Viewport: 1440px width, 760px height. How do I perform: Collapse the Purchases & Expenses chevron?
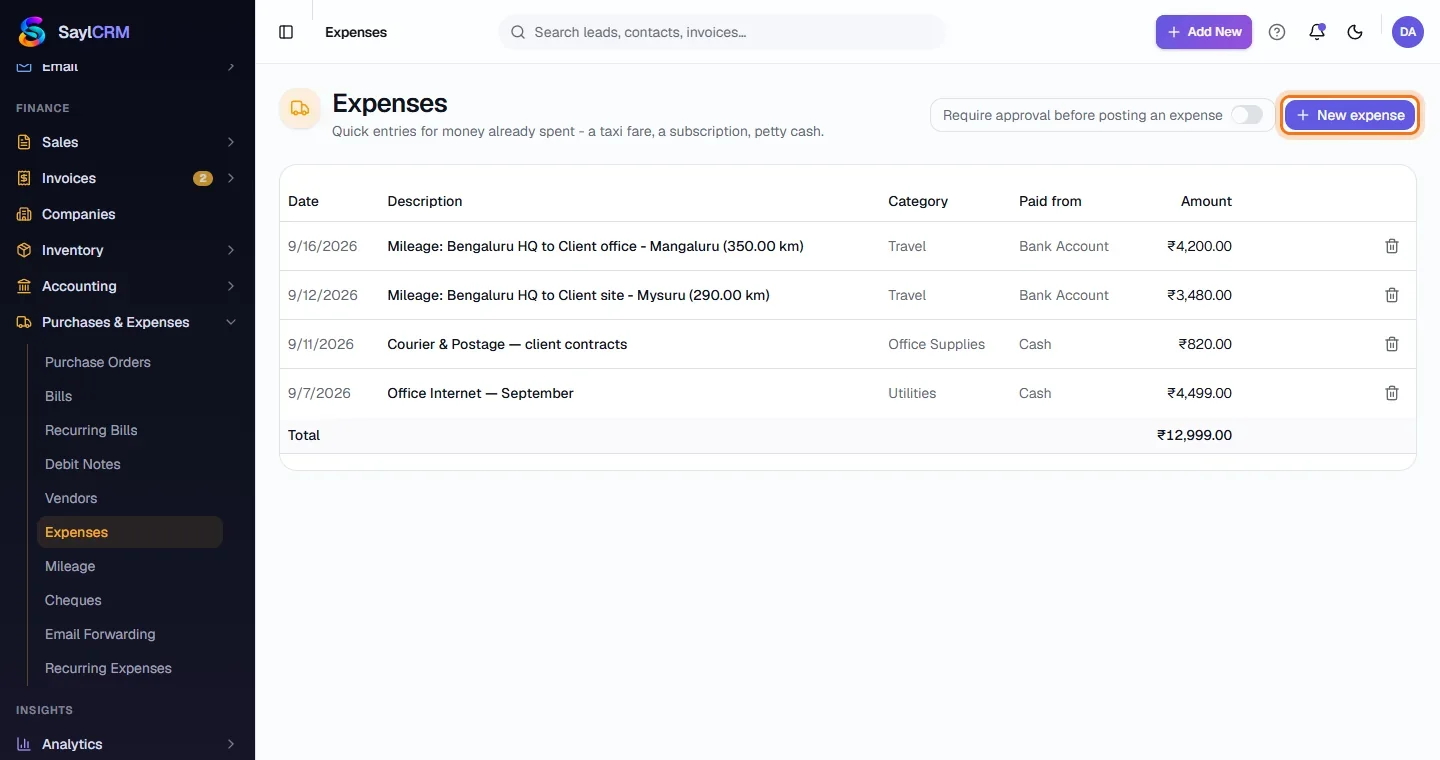click(x=231, y=322)
